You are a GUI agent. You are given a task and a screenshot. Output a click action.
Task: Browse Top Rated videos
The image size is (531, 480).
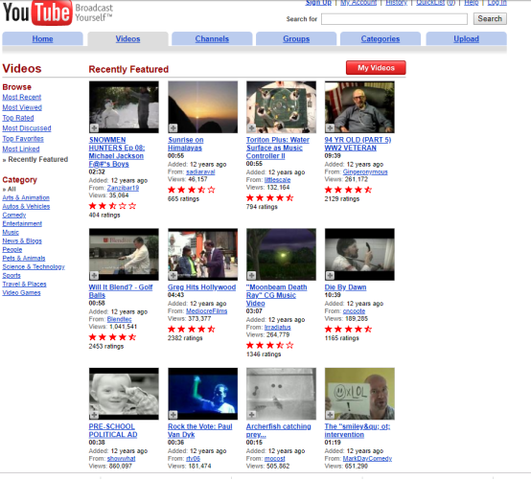(18, 118)
